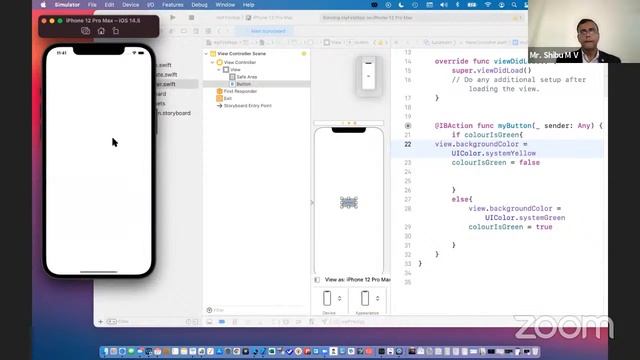
Task: Click the yellow dot beside View Controller Scene
Action: (x=304, y=53)
